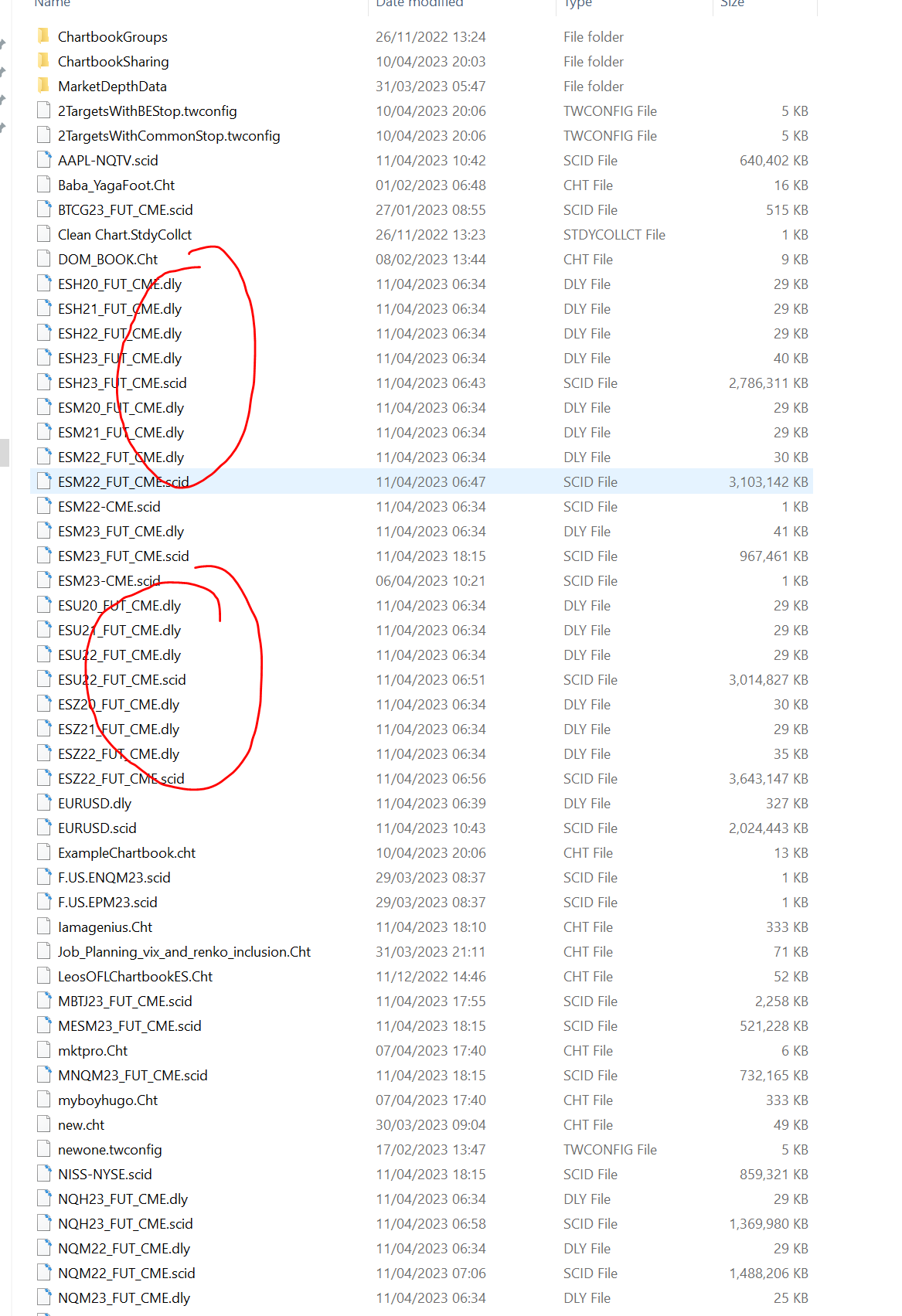Click the ChartbookSharing folder icon
The height and width of the screenshot is (1316, 902).
coord(44,61)
